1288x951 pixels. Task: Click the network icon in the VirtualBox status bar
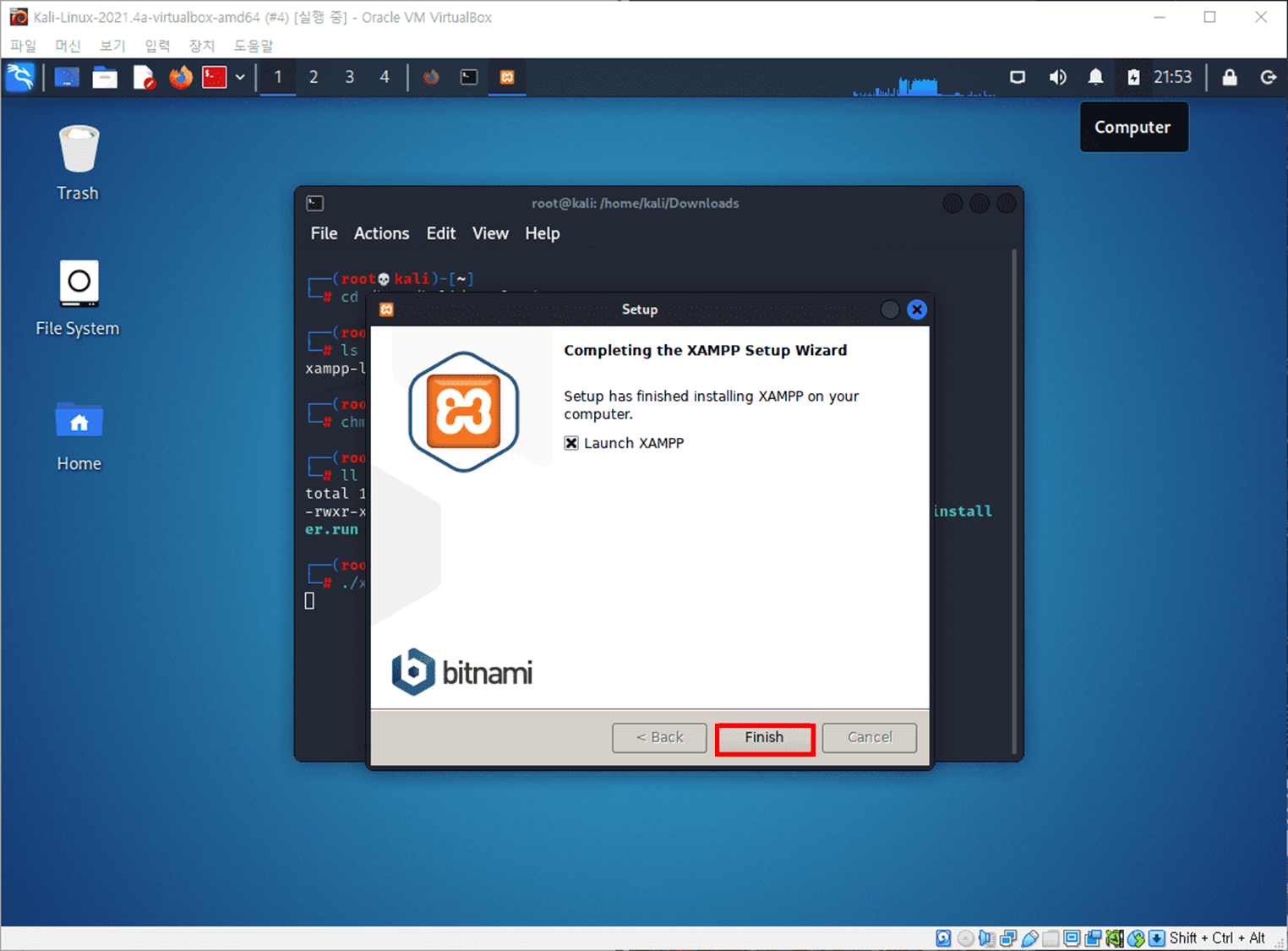point(1007,937)
